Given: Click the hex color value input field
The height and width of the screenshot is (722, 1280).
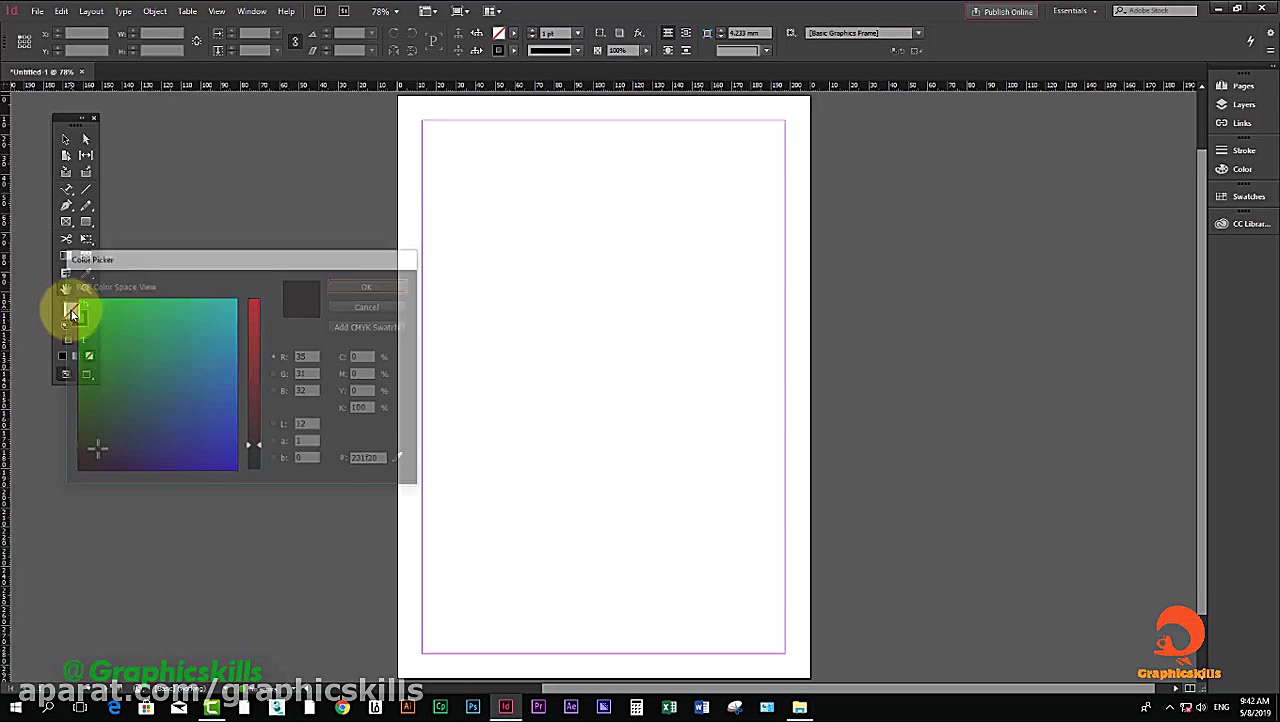Looking at the screenshot, I should [368, 458].
